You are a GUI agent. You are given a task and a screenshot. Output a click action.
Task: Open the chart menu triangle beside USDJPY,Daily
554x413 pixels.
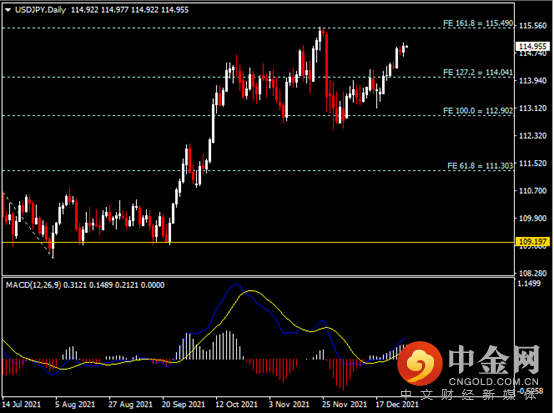(x=8, y=10)
